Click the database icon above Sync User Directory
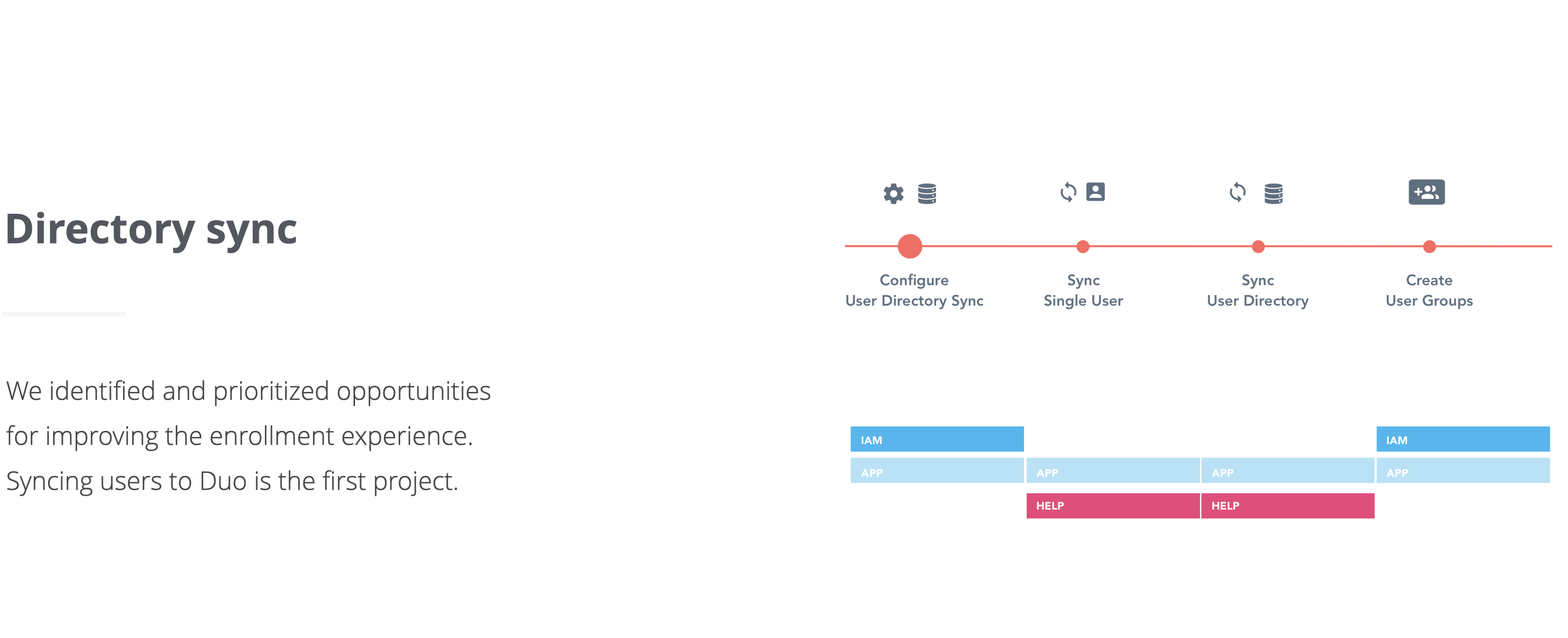Image resolution: width=1568 pixels, height=638 pixels. [x=1273, y=193]
